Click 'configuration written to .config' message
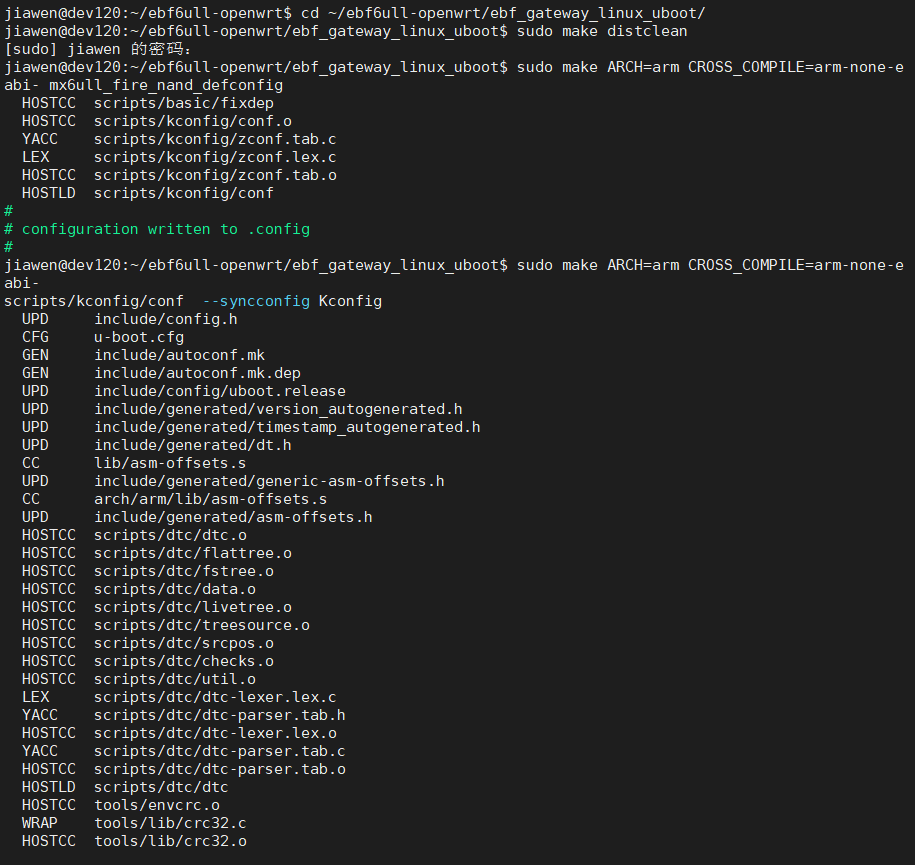The image size is (915, 865). (x=166, y=229)
